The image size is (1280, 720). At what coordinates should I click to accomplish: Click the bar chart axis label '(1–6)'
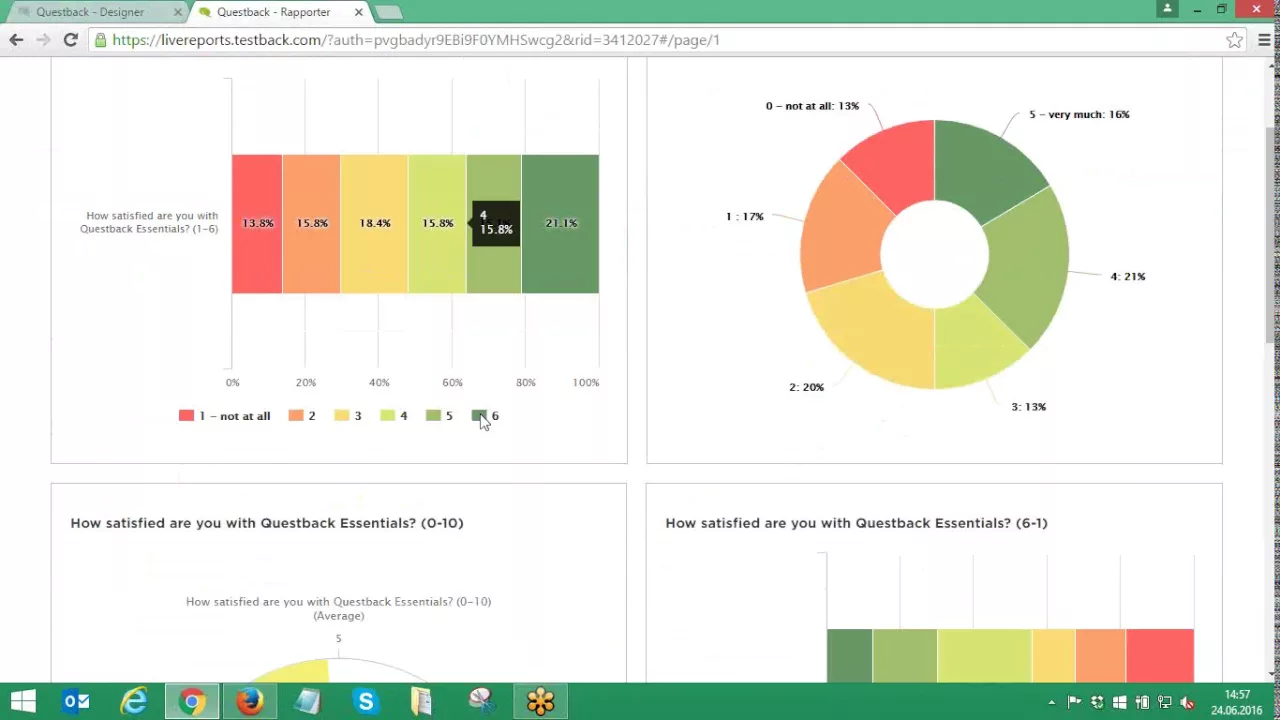150,223
